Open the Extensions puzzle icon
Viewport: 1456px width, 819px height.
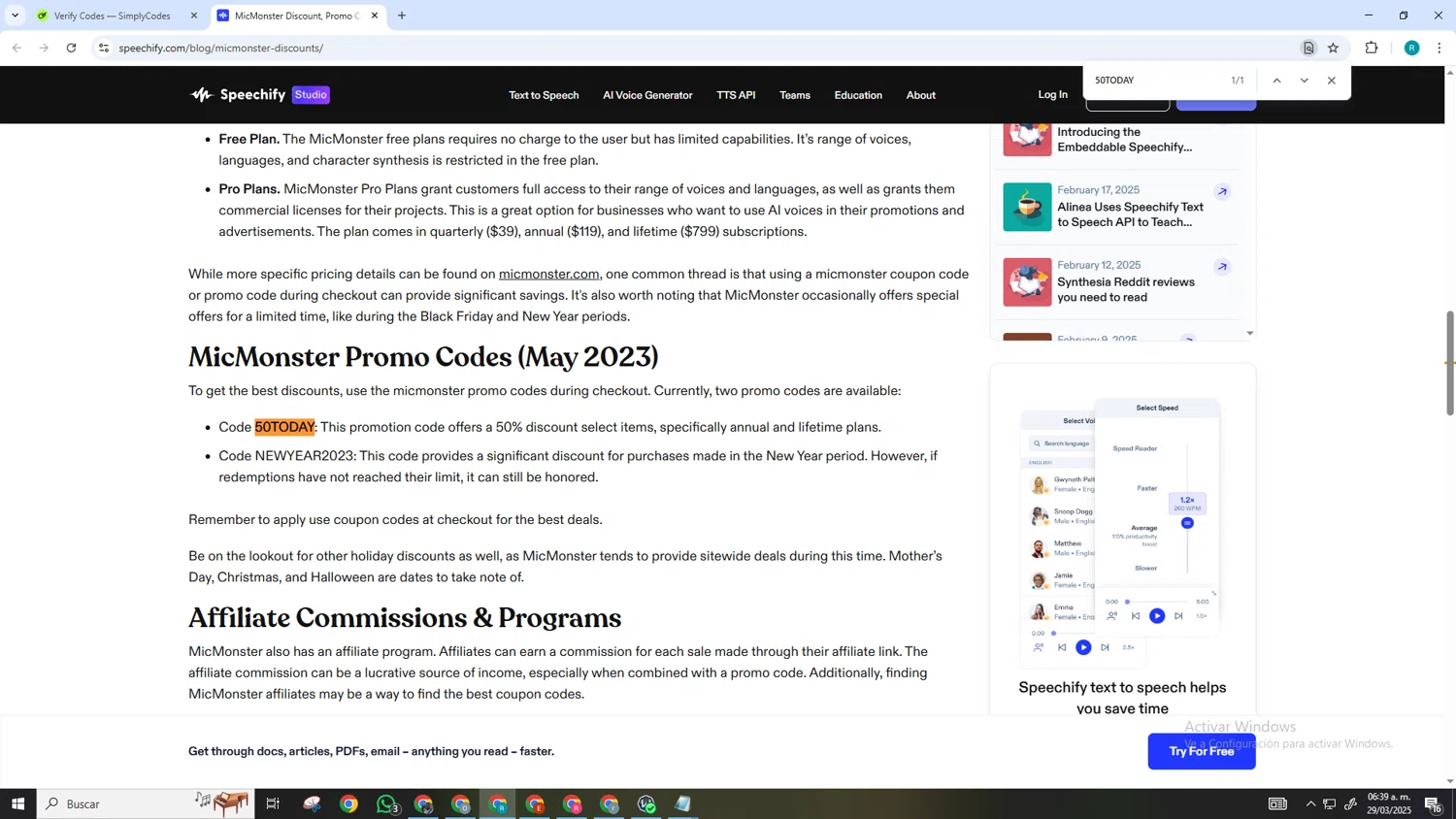[1372, 48]
